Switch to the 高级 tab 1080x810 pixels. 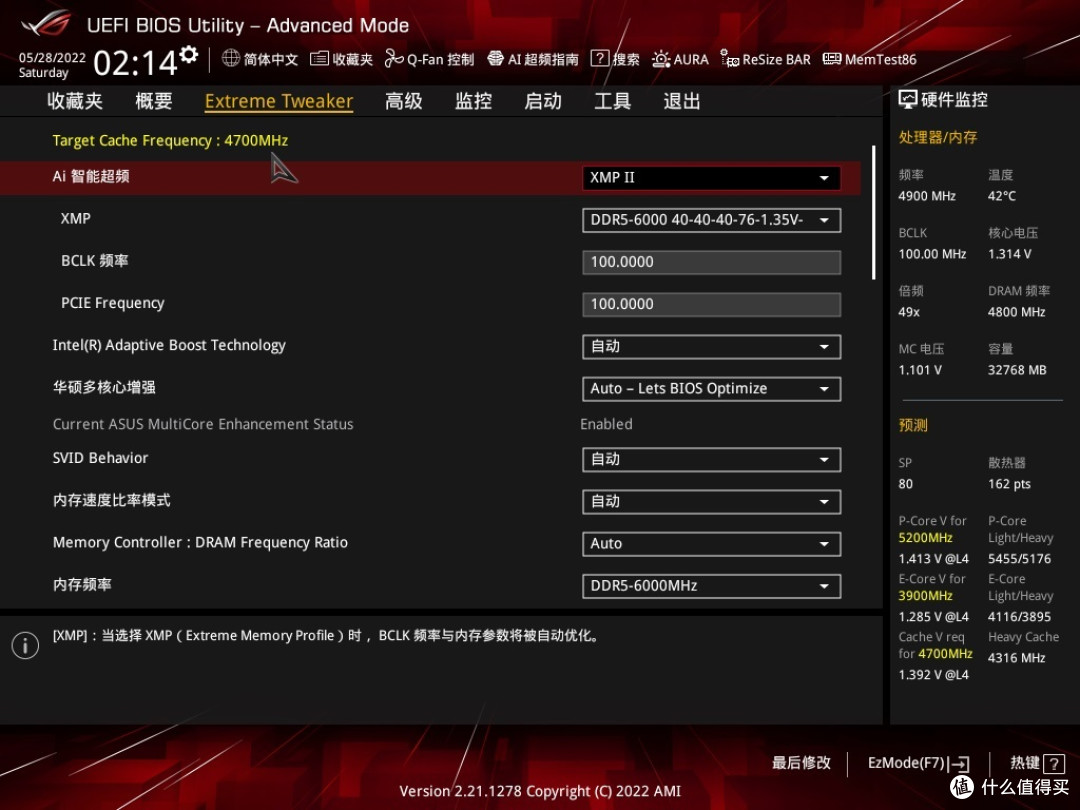[404, 101]
